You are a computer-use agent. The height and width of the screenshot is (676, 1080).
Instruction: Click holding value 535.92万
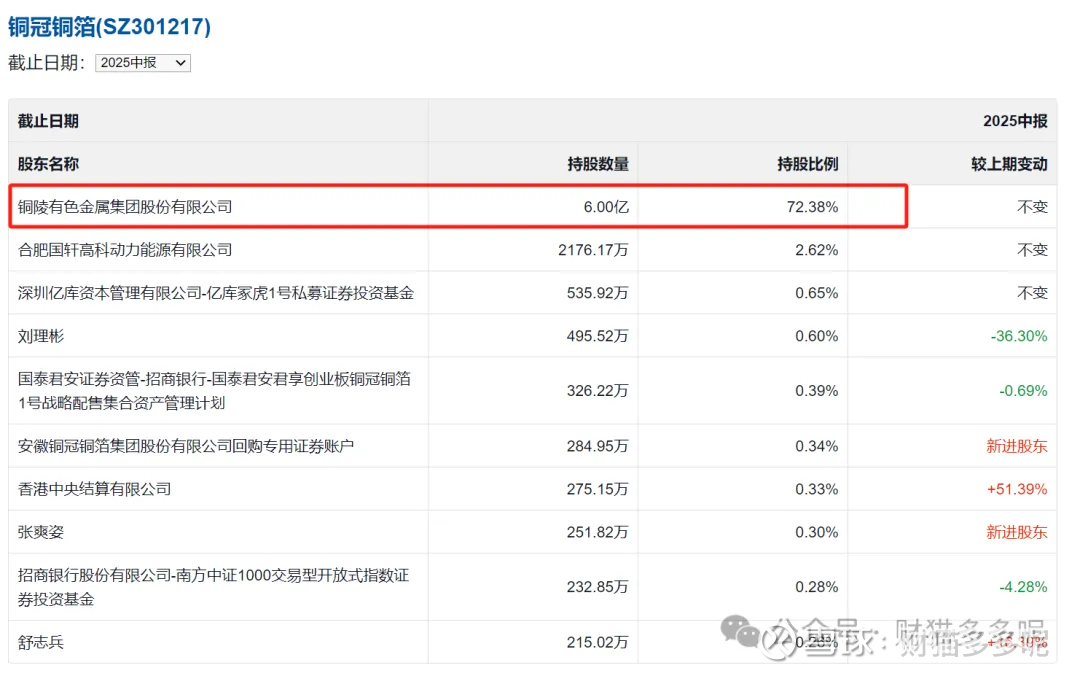tap(598, 293)
